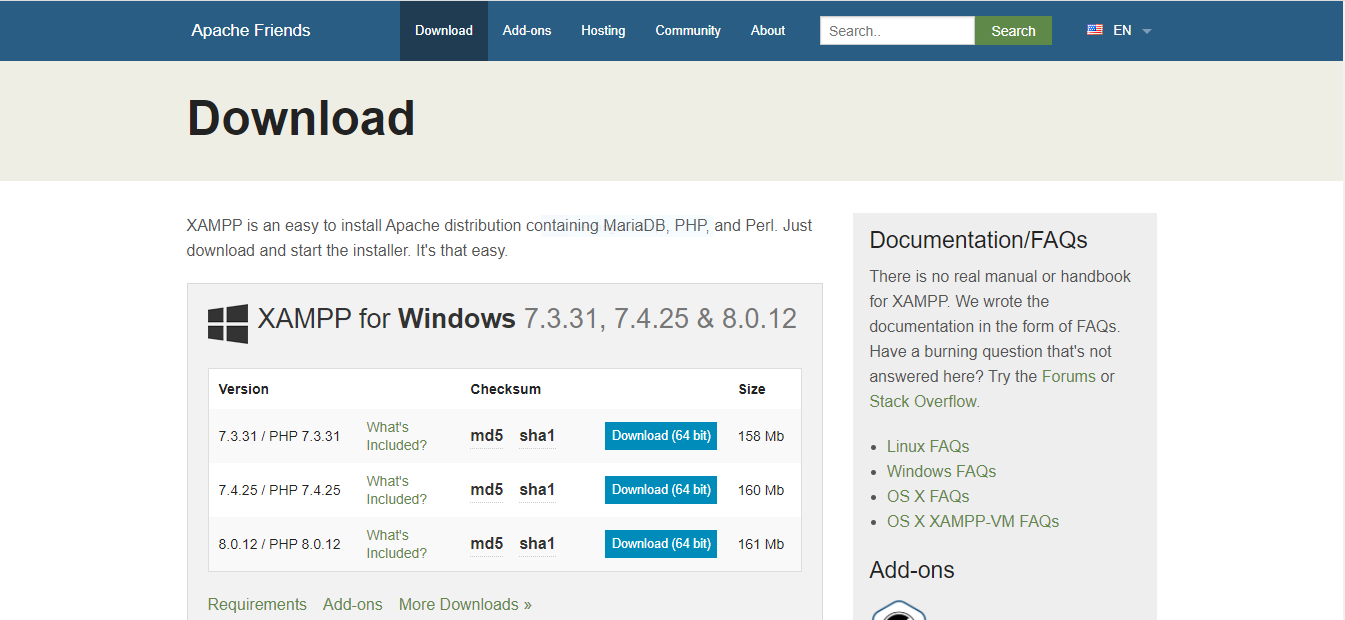Open What's Included for version 7.4.25
This screenshot has width=1345, height=620.
click(396, 490)
